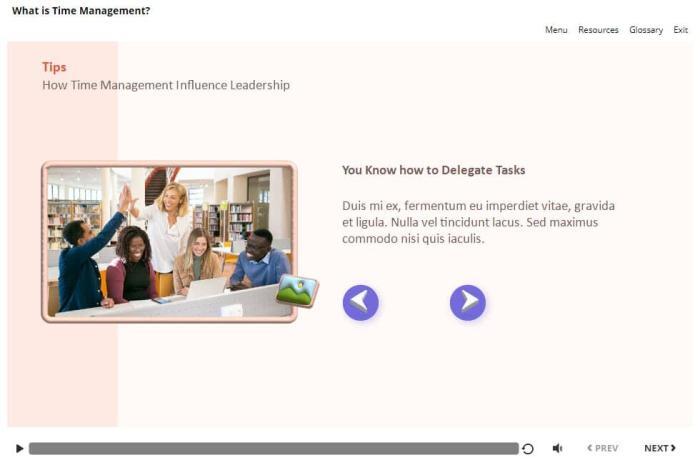Advance to next tip with right arrow
The height and width of the screenshot is (470, 700).
click(x=467, y=302)
